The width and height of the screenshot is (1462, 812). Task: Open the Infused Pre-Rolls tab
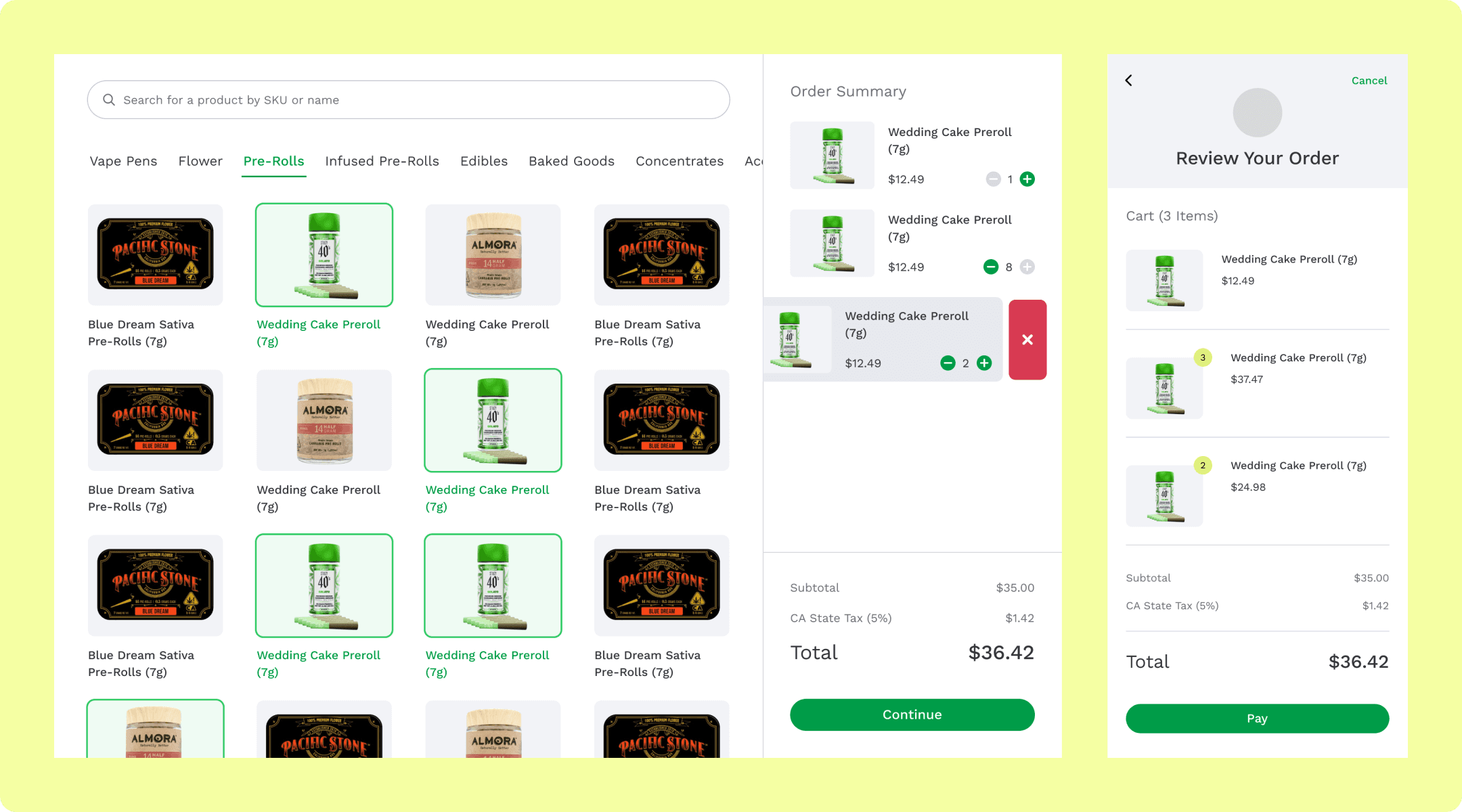[x=382, y=161]
